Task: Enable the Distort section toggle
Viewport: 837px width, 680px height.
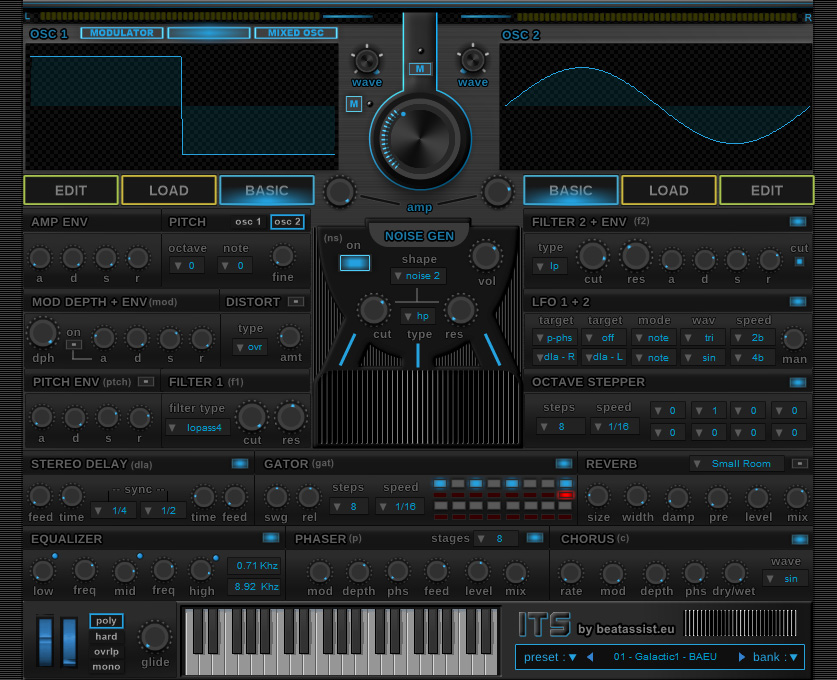Action: (x=296, y=302)
